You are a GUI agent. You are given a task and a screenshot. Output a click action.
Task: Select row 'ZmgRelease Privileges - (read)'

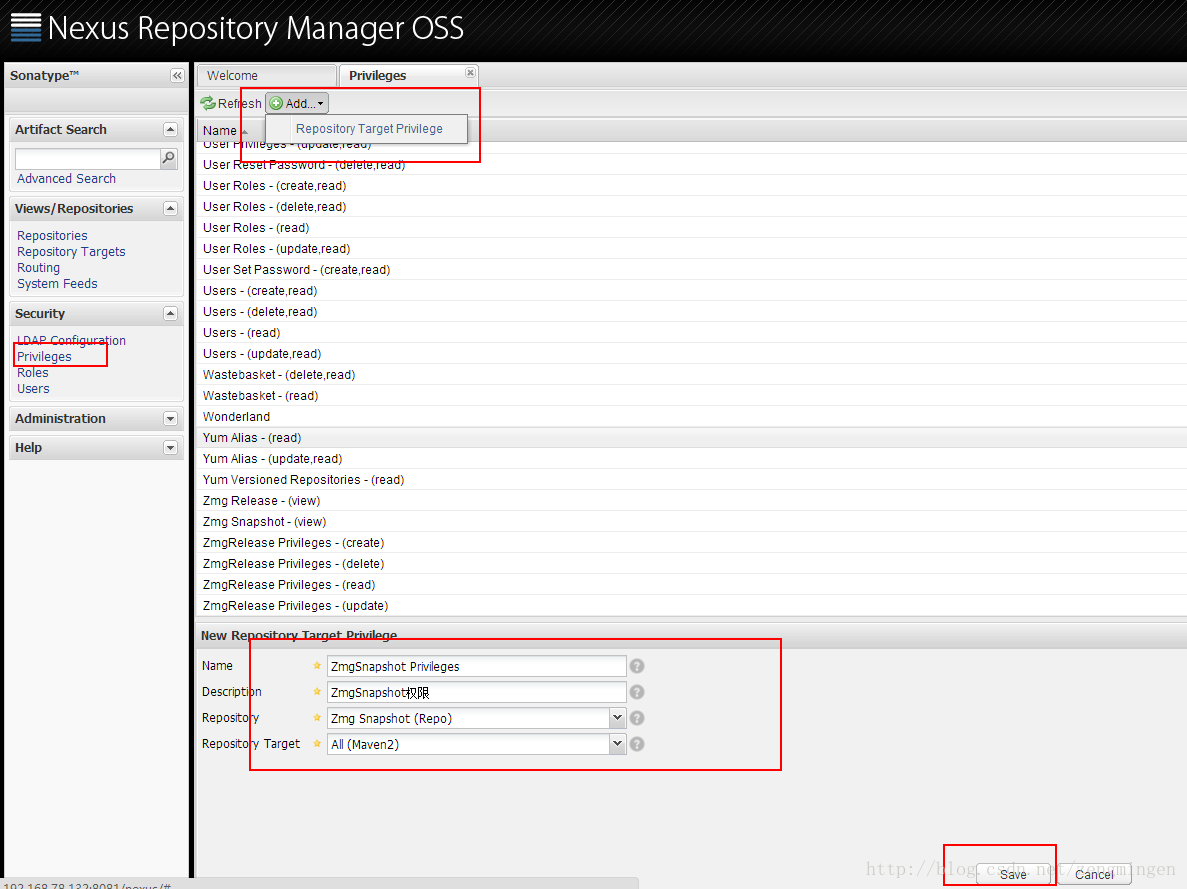point(691,585)
